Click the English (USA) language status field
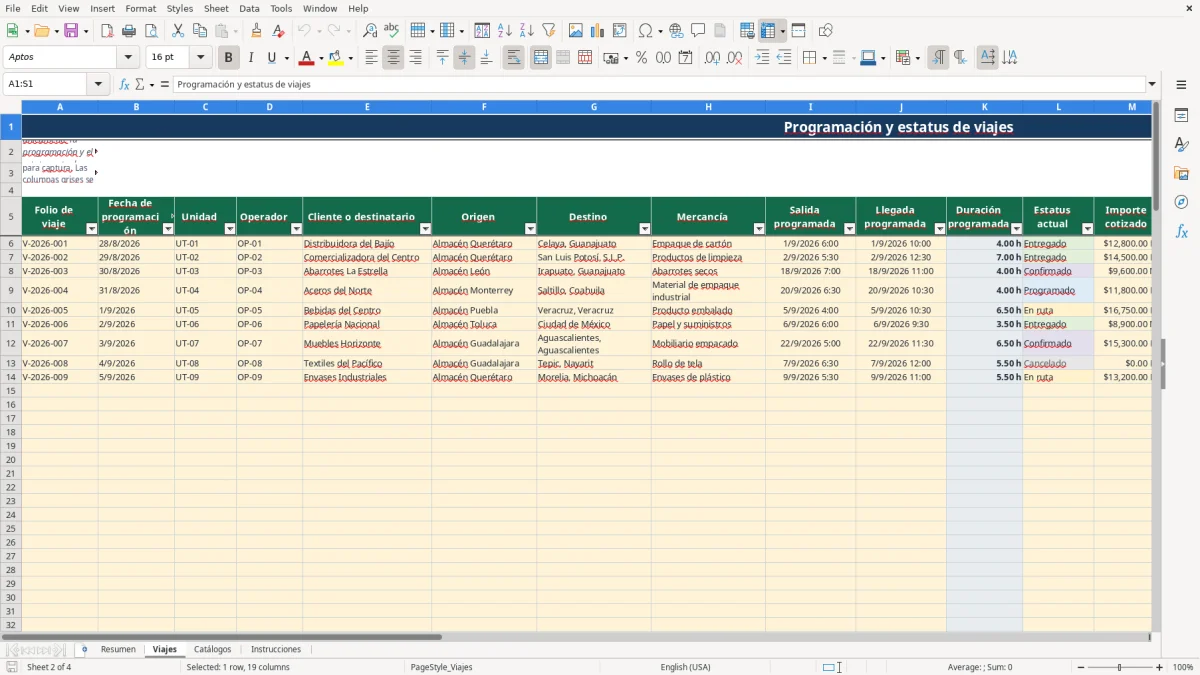 point(685,667)
